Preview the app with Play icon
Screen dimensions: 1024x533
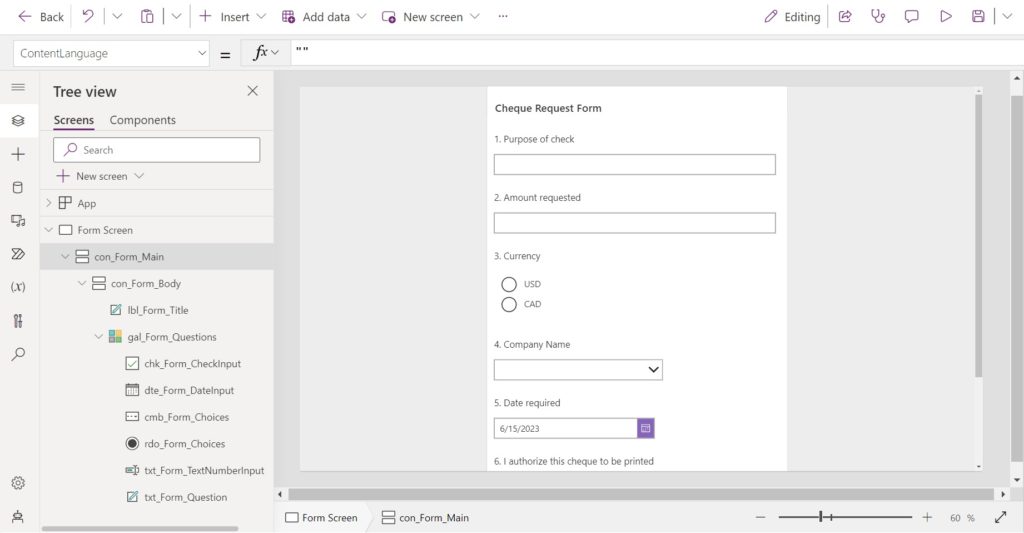[946, 16]
